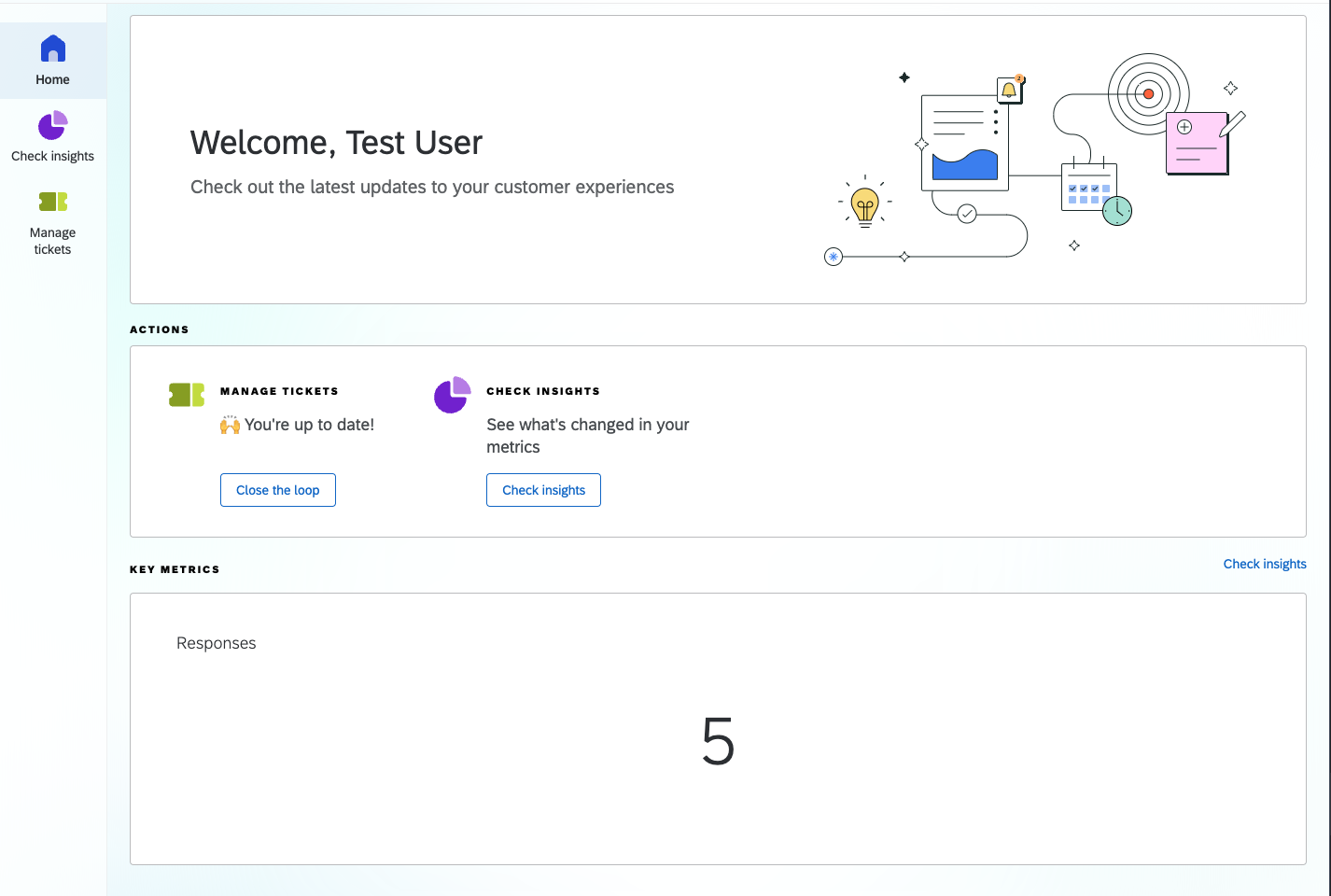
Task: Click the purple pie chart icon in Actions card
Action: coord(453,395)
